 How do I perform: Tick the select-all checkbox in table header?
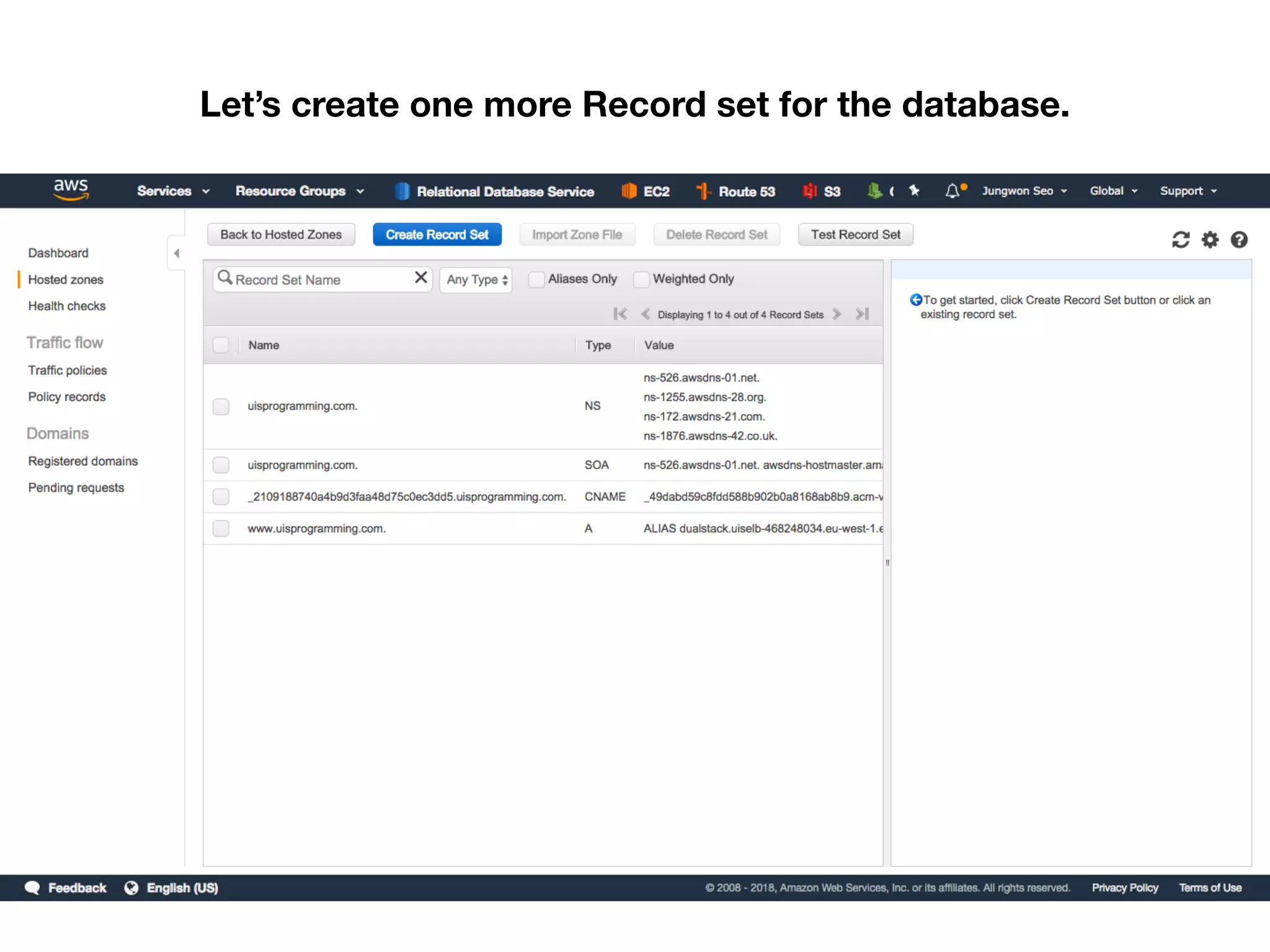pyautogui.click(x=221, y=345)
